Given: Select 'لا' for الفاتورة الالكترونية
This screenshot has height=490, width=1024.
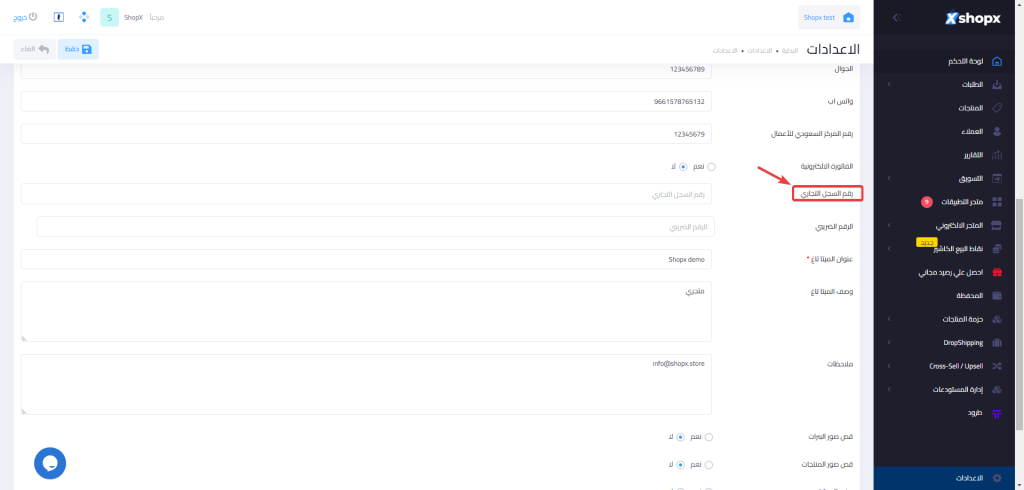Looking at the screenshot, I should coord(683,166).
